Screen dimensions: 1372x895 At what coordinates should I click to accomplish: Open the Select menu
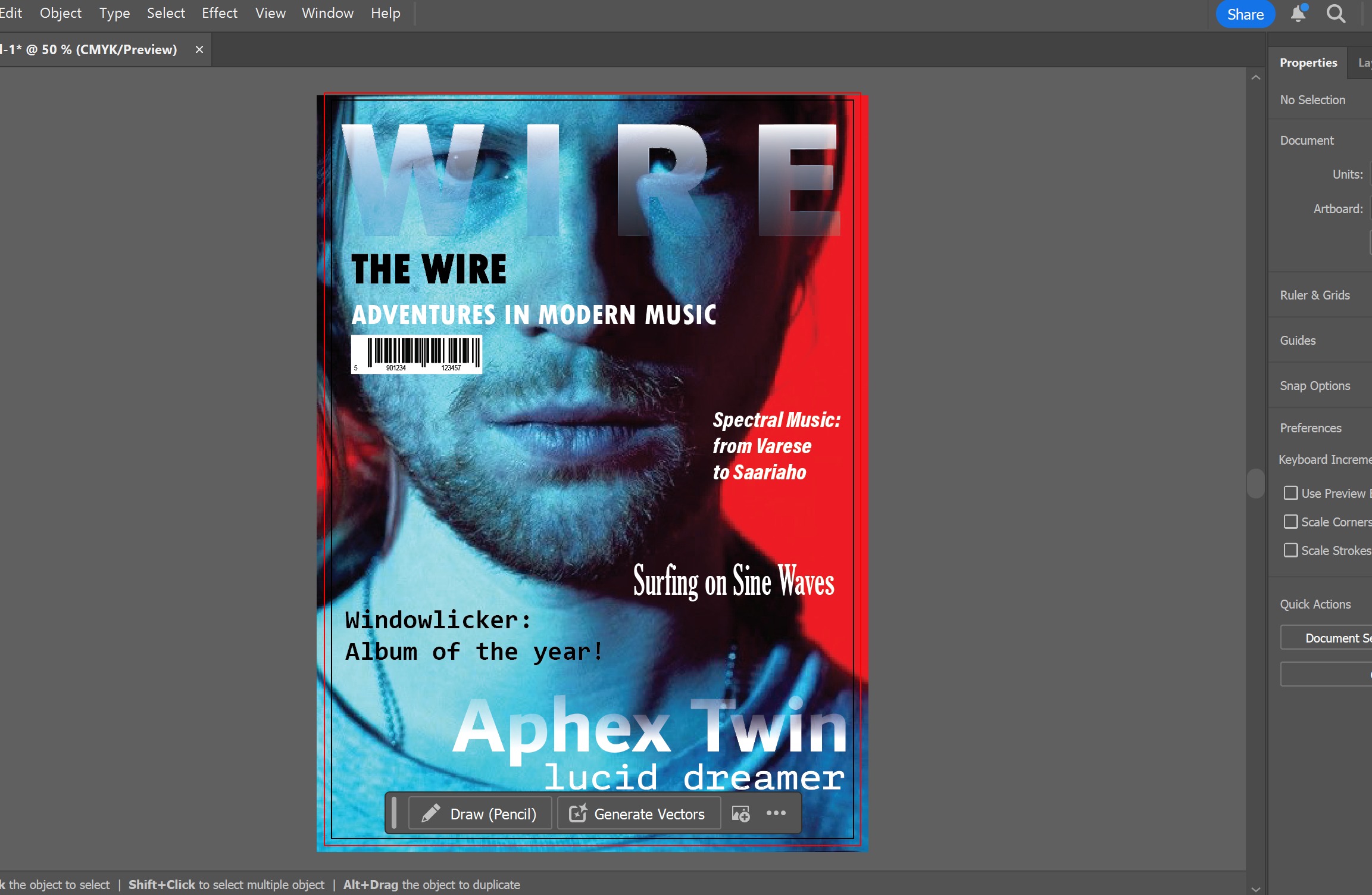coord(166,13)
